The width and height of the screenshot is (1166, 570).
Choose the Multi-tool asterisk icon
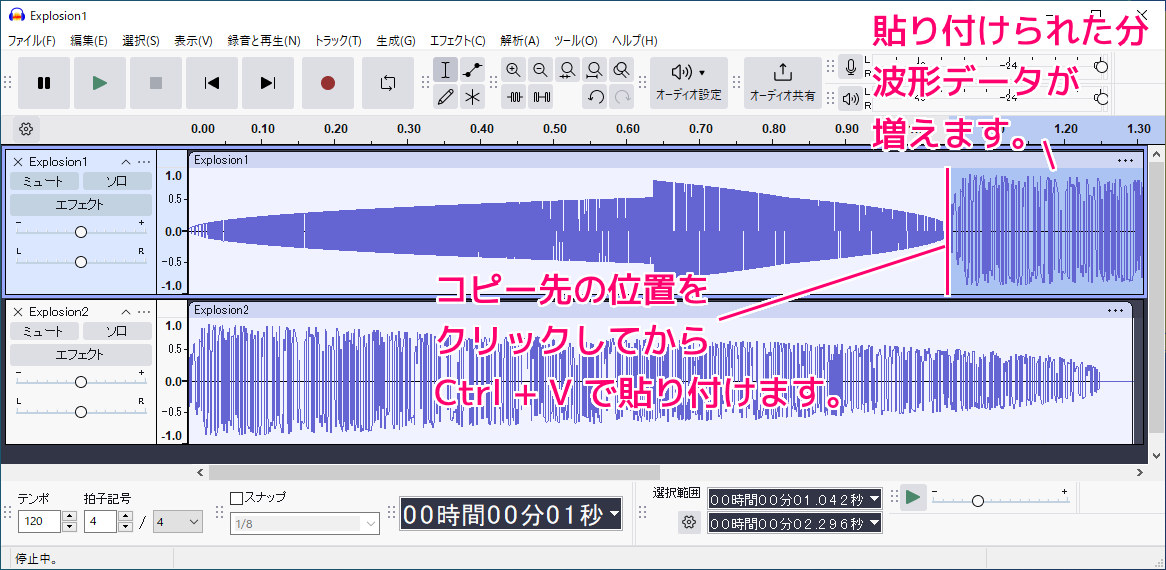(473, 97)
